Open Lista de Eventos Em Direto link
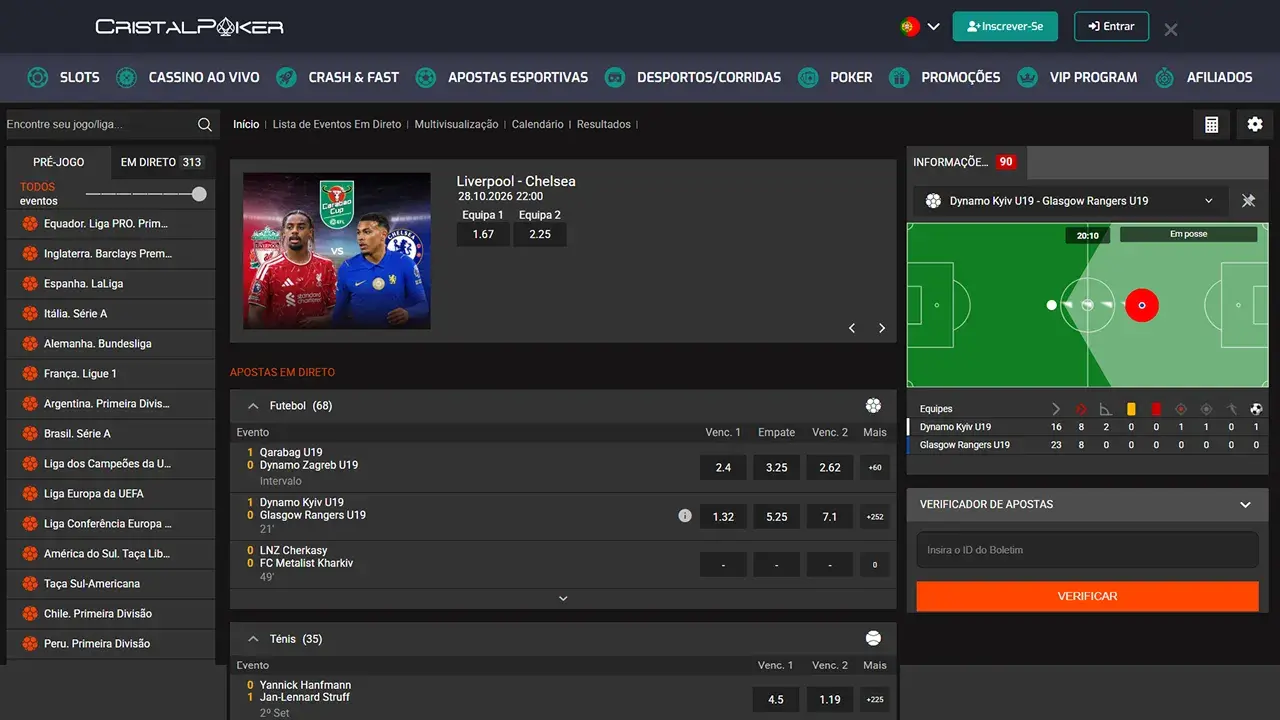 (x=337, y=124)
